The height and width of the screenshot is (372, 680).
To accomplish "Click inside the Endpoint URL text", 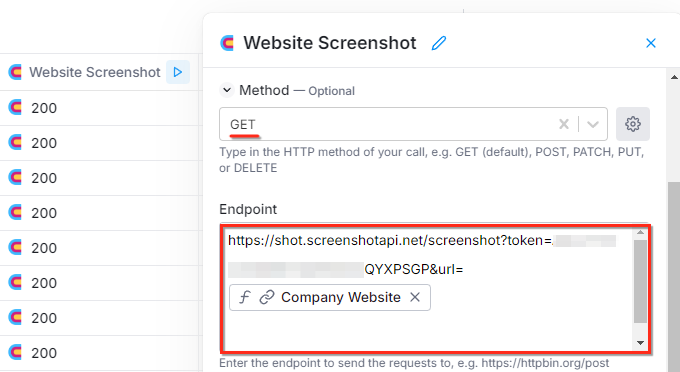I will (390, 241).
